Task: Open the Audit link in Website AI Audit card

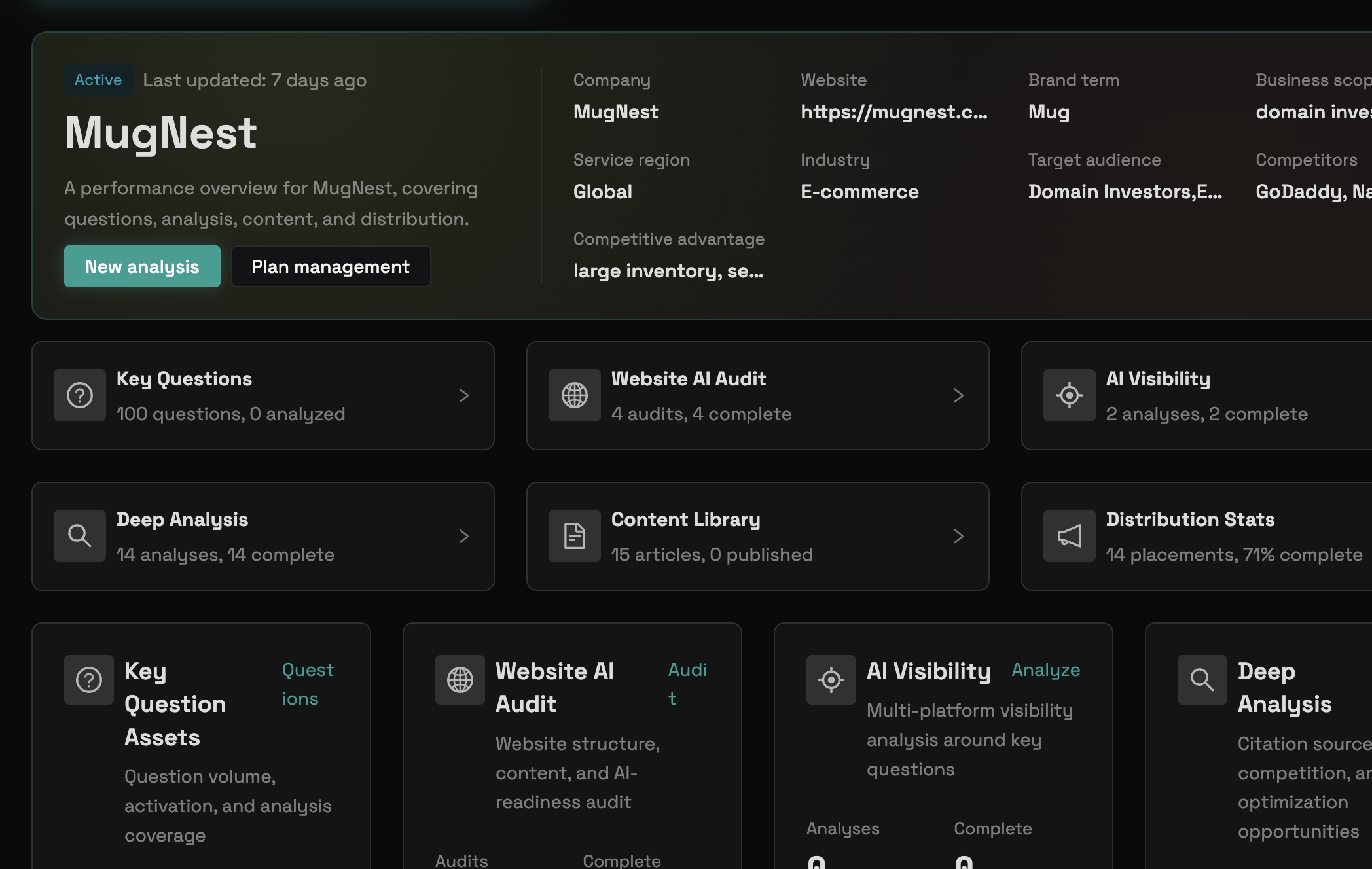Action: [x=687, y=684]
